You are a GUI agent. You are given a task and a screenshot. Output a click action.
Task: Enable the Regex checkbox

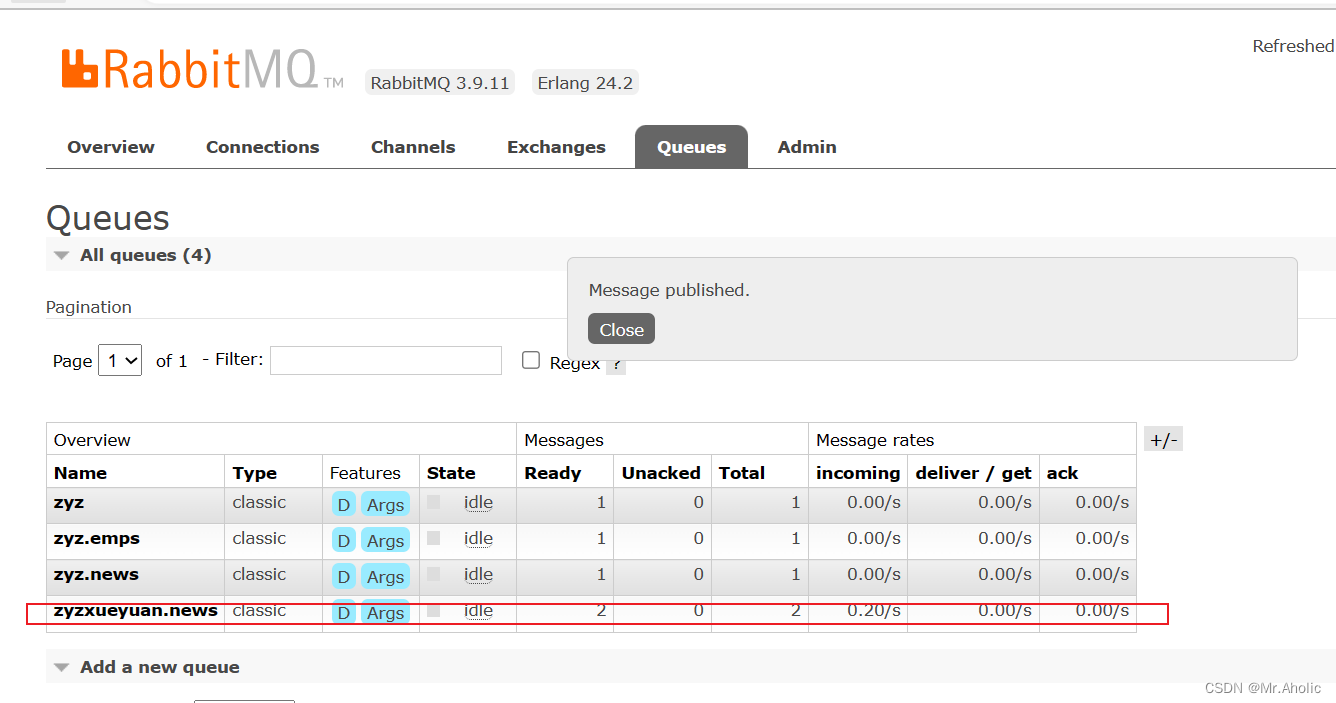[x=531, y=359]
